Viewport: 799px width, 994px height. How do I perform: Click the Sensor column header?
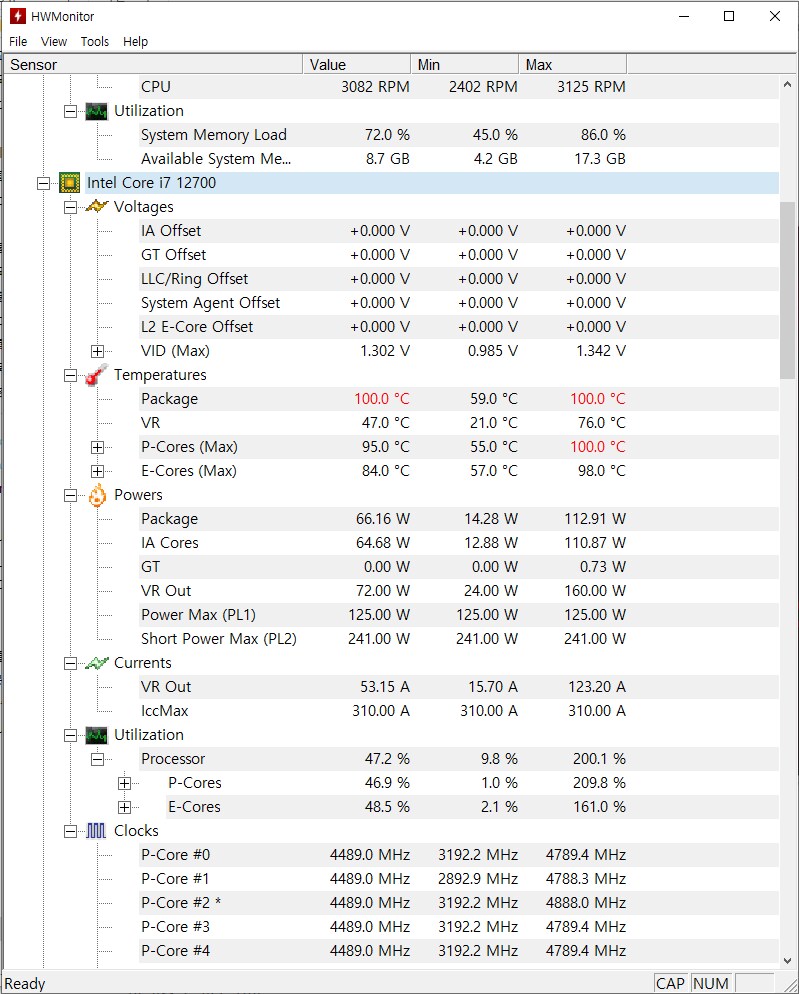coord(153,65)
